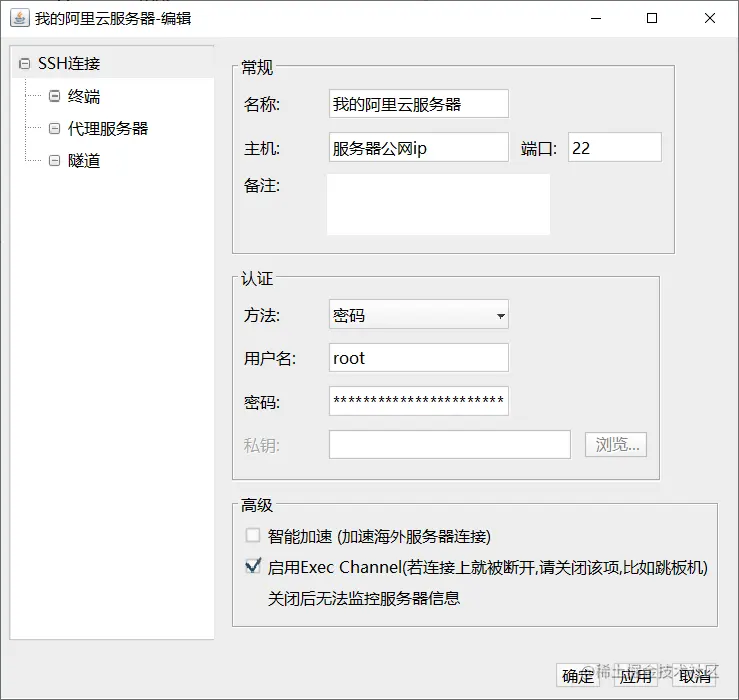
Task: Collapse the SSH连接 tree node
Action: point(25,63)
